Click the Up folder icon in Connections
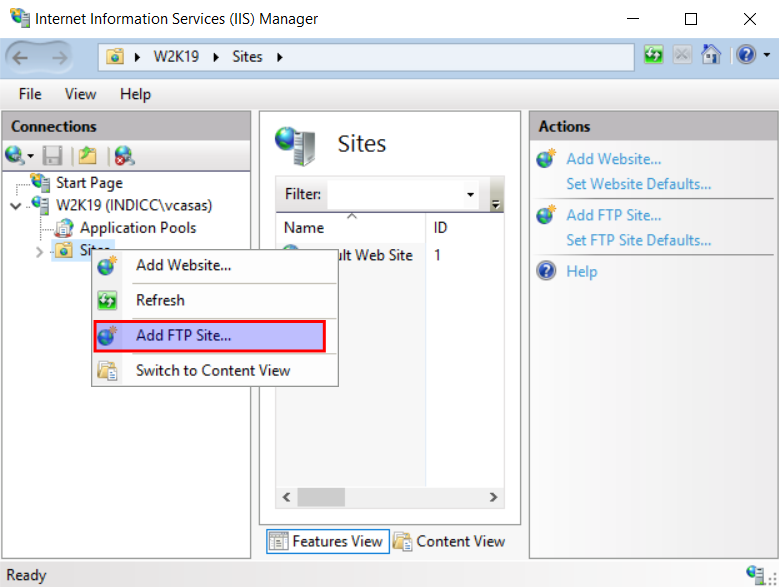779x587 pixels. point(88,155)
